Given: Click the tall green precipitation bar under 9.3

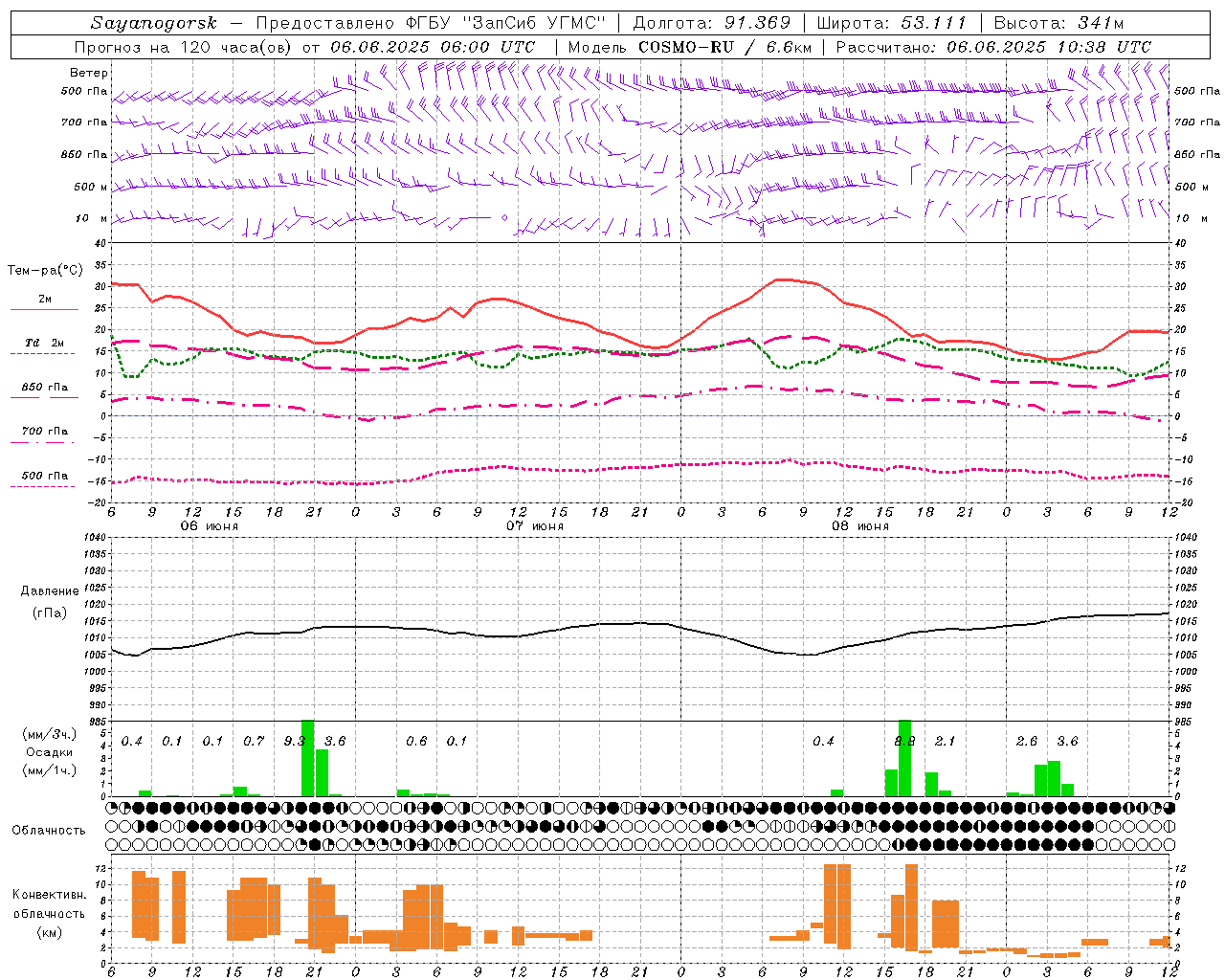Looking at the screenshot, I should (308, 758).
